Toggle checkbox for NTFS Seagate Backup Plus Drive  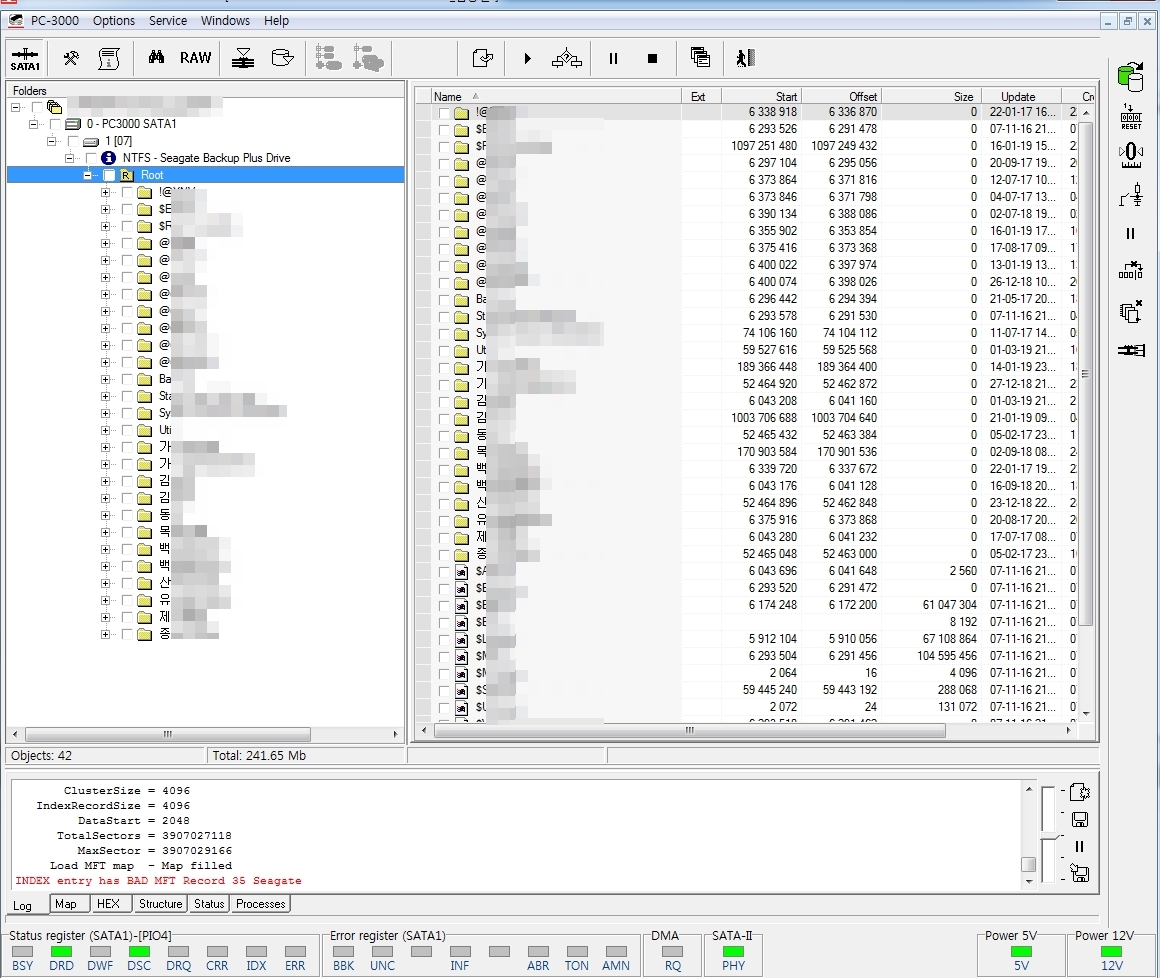point(91,158)
